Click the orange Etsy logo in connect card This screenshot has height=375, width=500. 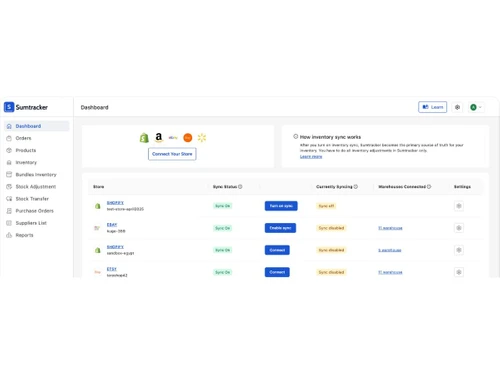coord(188,137)
